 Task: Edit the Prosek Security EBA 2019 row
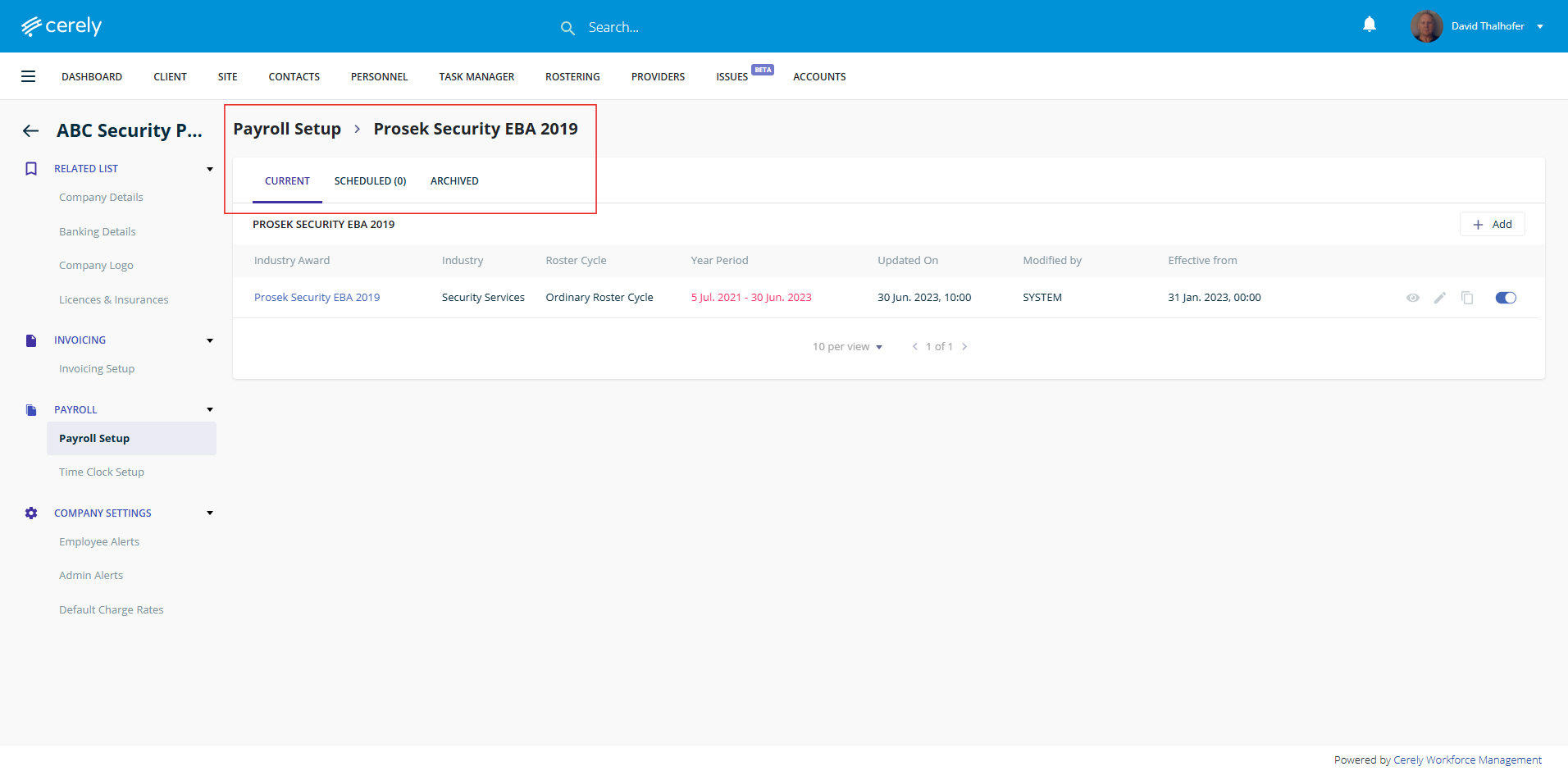click(x=1440, y=298)
